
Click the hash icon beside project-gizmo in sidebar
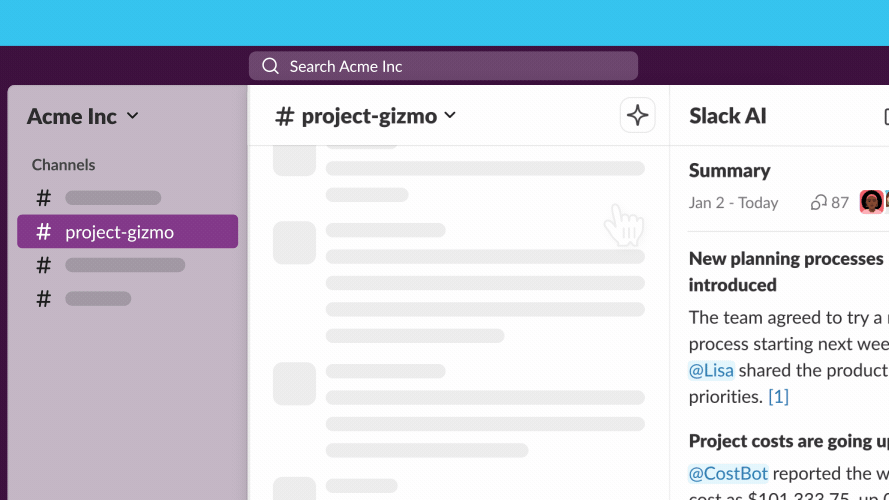[x=43, y=232]
